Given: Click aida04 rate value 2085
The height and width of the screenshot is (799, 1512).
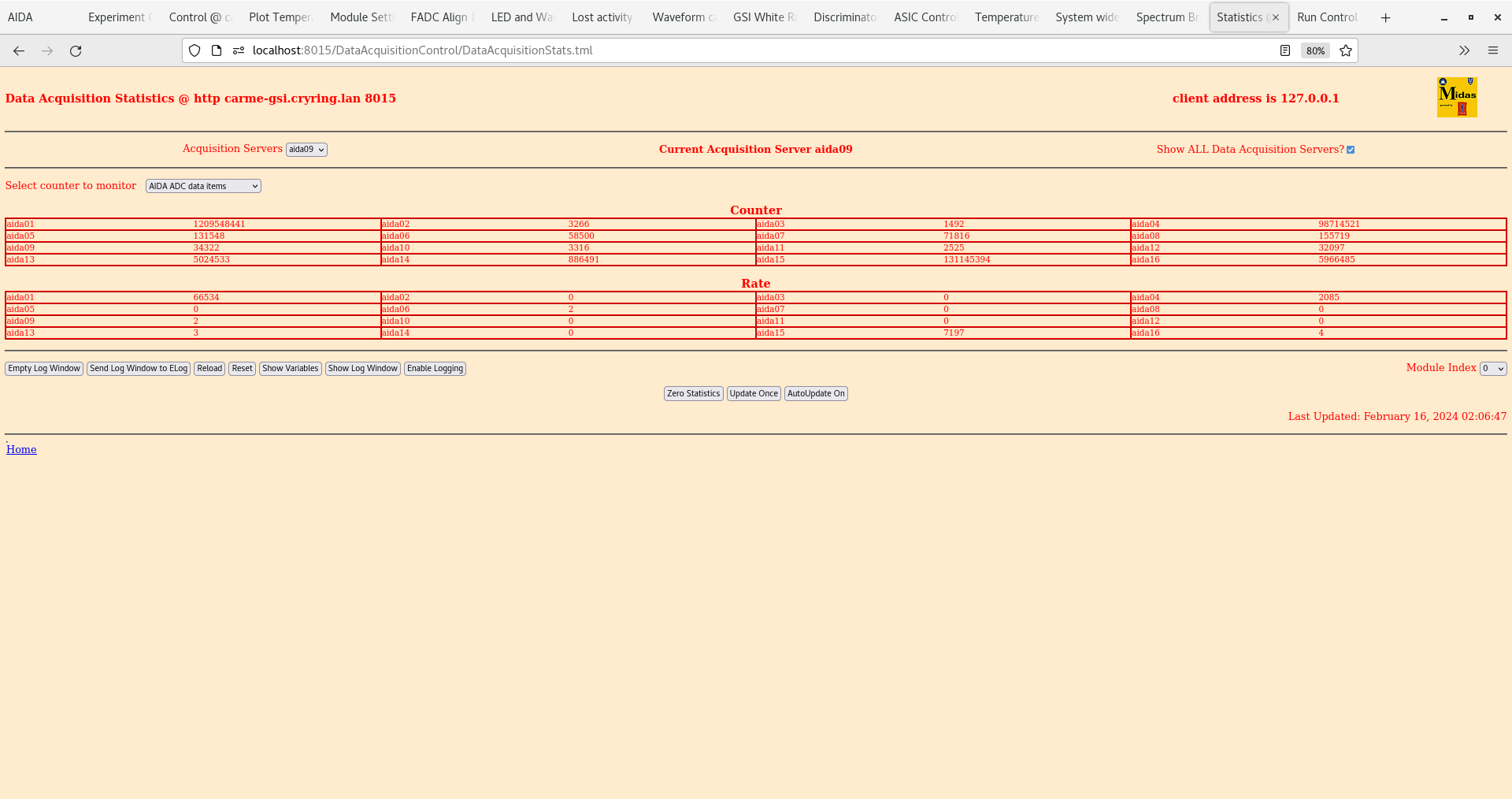Looking at the screenshot, I should coord(1329,297).
